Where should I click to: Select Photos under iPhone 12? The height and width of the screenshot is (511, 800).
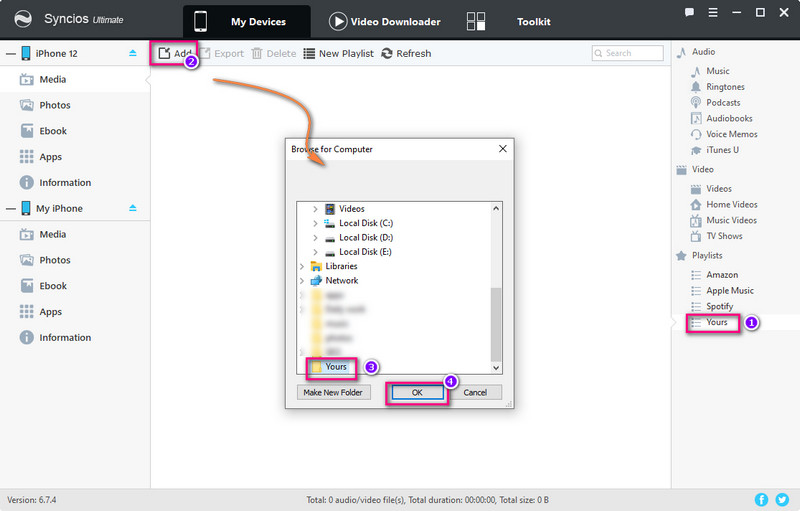75,105
